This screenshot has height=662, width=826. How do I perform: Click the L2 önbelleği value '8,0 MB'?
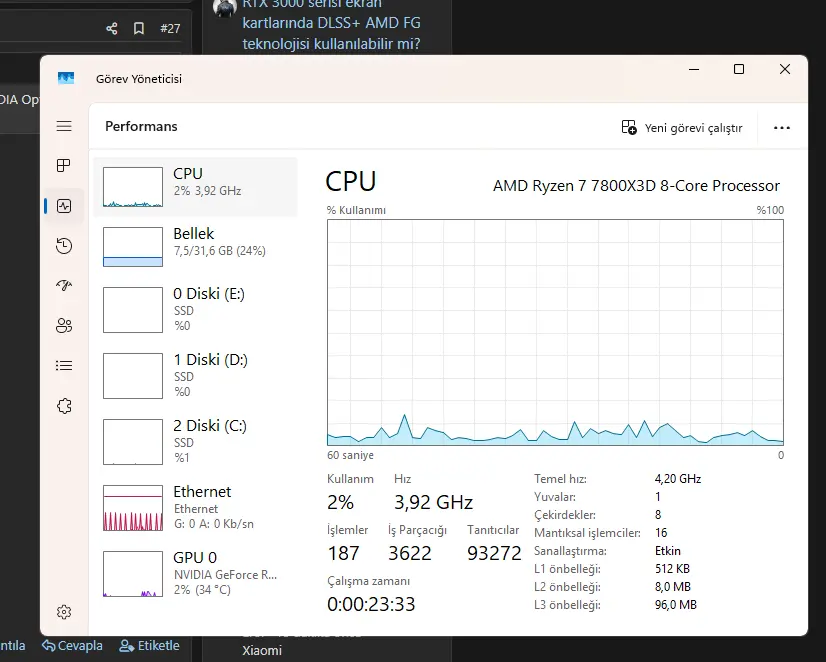[x=673, y=587]
